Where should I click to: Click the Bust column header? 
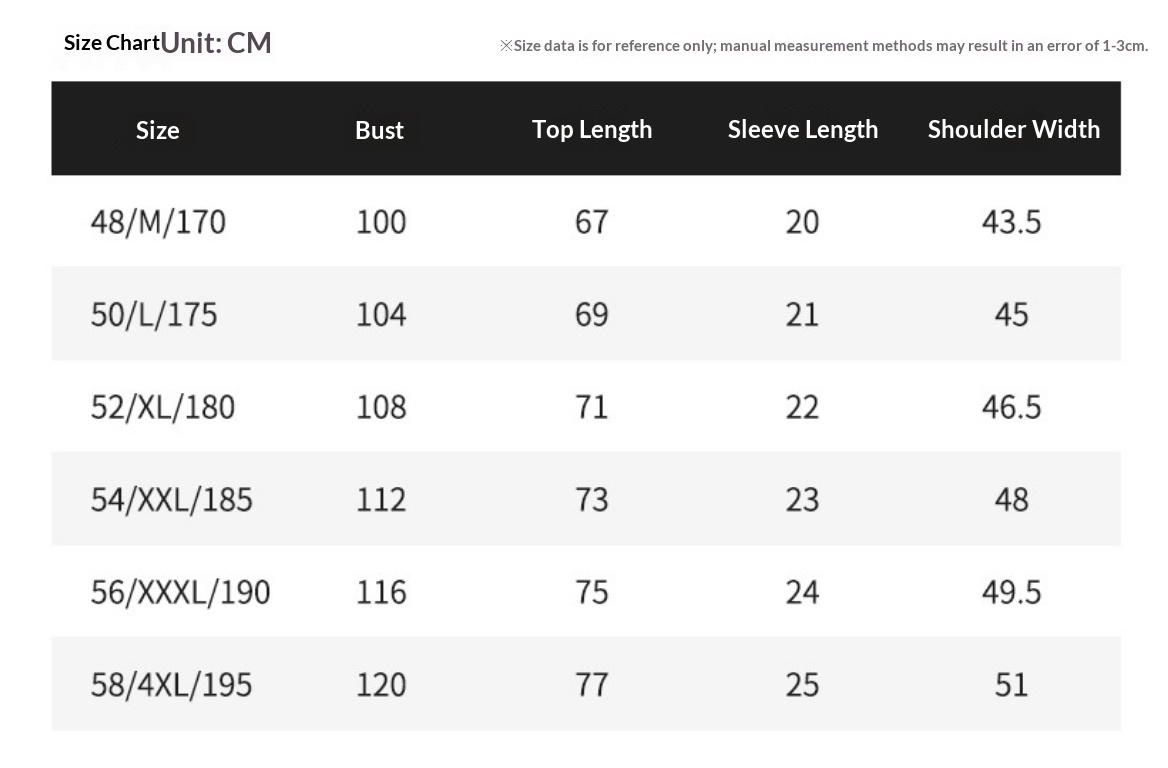pos(379,130)
